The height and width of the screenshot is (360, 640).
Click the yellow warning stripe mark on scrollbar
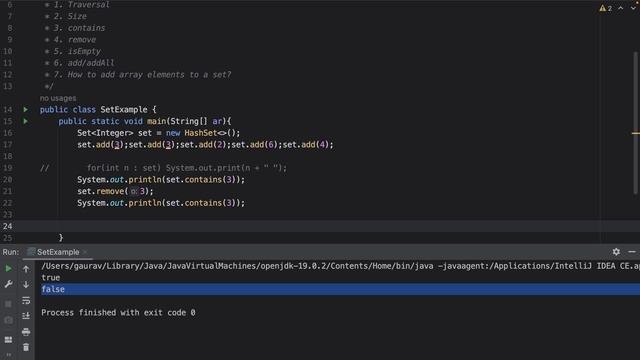pyautogui.click(x=636, y=133)
